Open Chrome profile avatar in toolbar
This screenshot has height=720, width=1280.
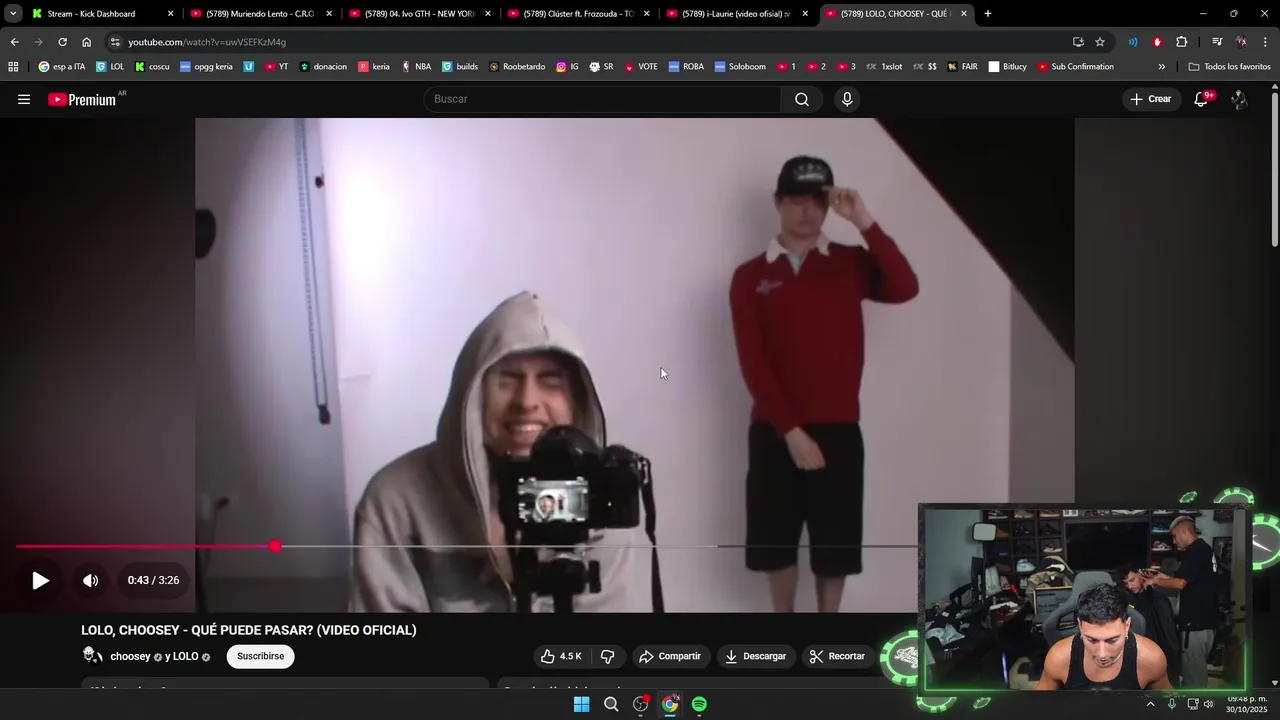(x=1241, y=42)
